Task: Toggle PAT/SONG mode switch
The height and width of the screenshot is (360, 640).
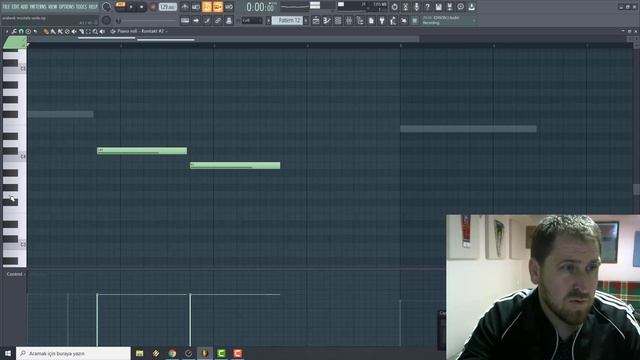Action: pos(120,5)
